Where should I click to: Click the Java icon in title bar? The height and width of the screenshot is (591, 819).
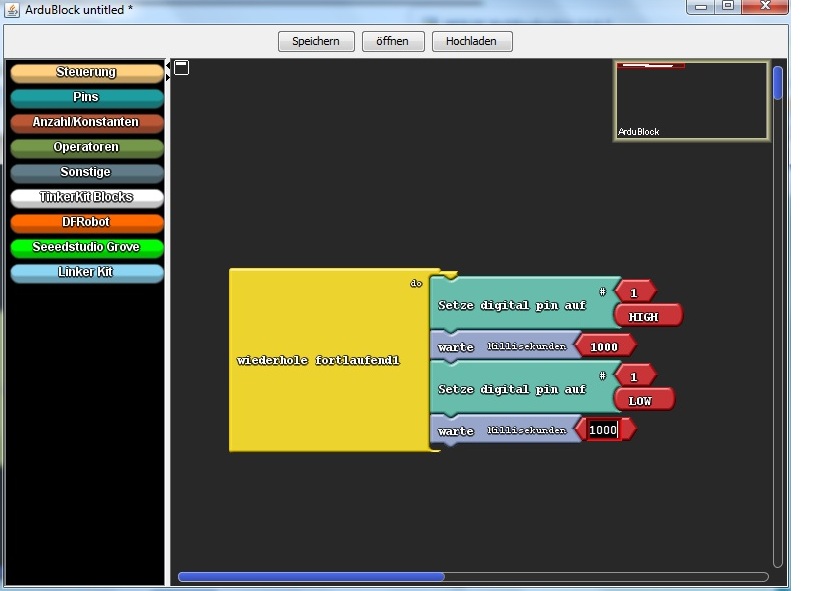click(x=11, y=9)
